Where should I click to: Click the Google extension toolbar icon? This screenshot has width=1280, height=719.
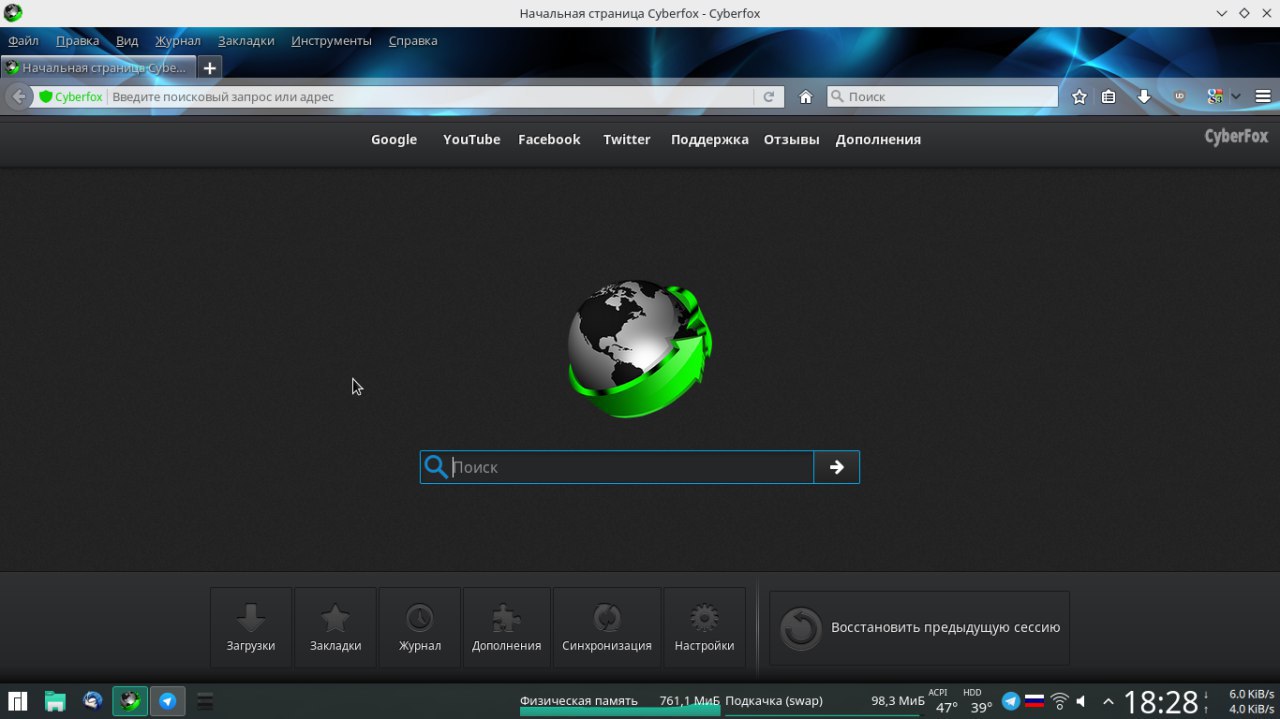click(x=1215, y=97)
